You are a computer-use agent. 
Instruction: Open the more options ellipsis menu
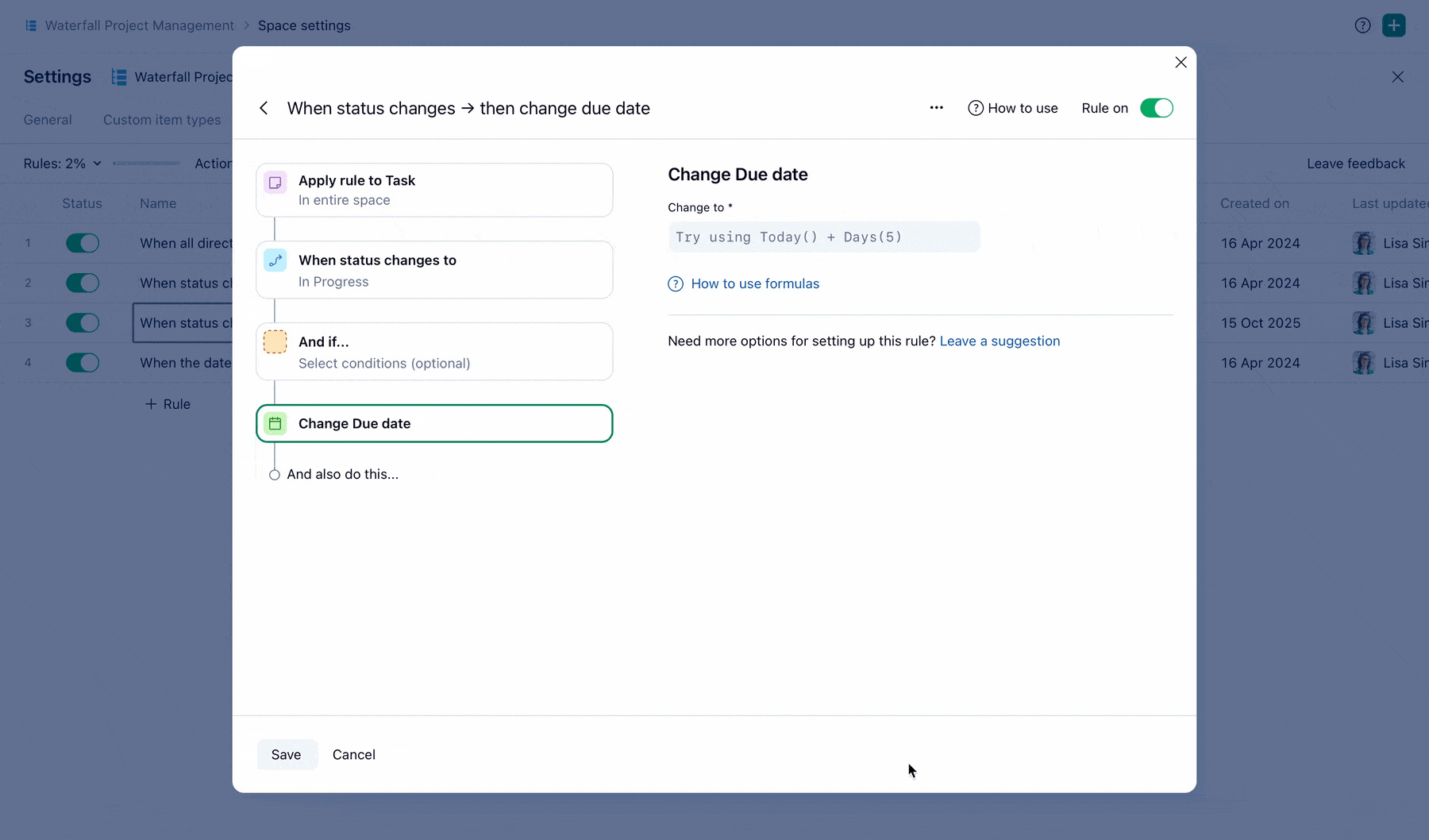[x=937, y=107]
